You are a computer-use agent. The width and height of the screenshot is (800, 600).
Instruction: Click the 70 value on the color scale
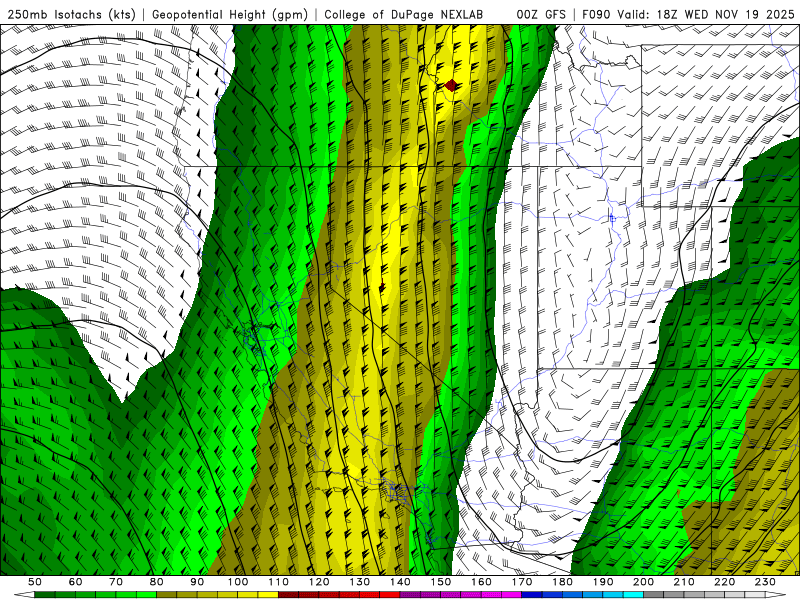116,582
